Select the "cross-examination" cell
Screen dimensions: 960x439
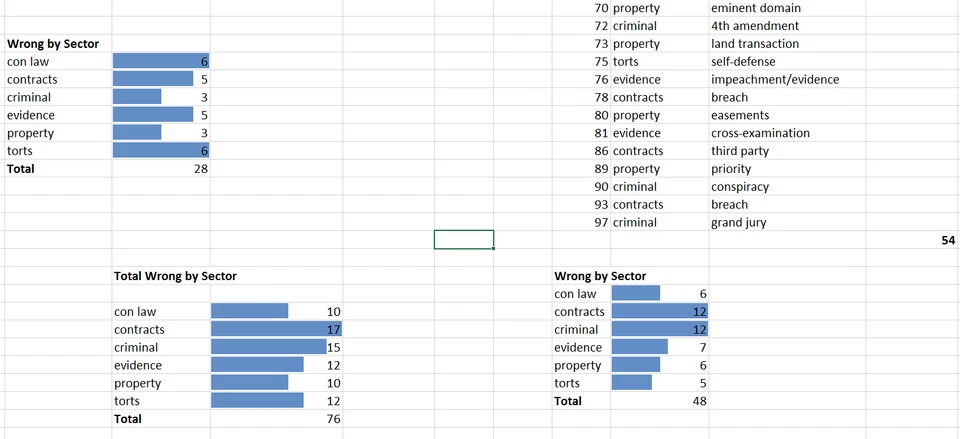click(760, 133)
